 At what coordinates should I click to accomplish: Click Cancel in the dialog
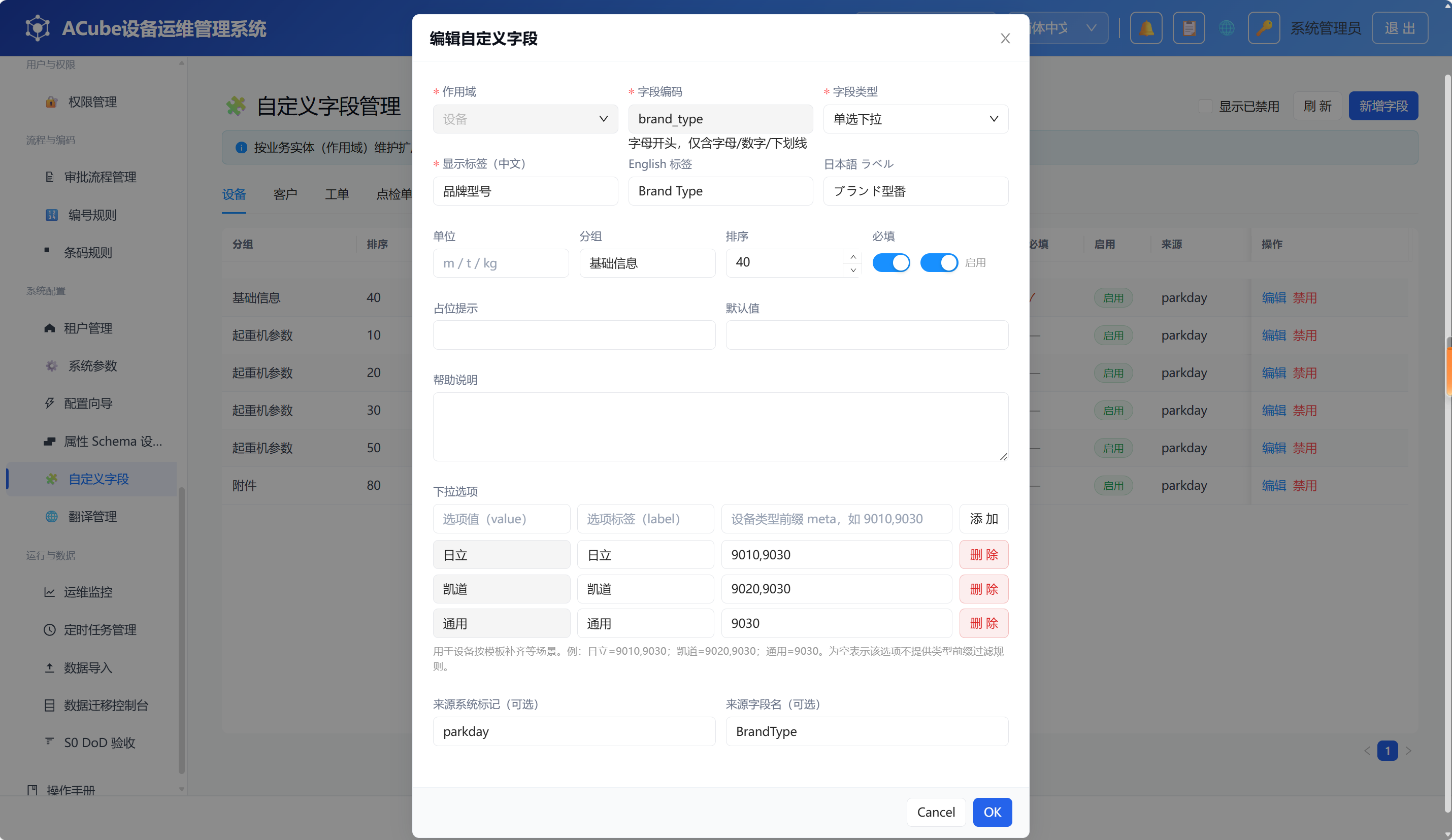tap(936, 812)
